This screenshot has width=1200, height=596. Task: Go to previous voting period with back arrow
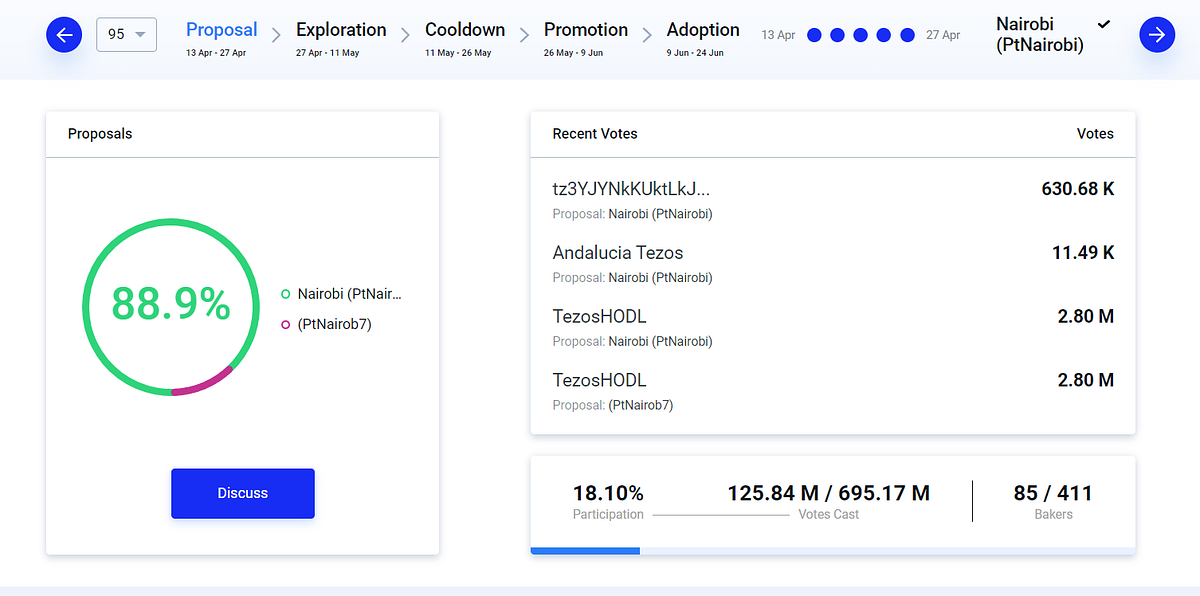click(64, 36)
